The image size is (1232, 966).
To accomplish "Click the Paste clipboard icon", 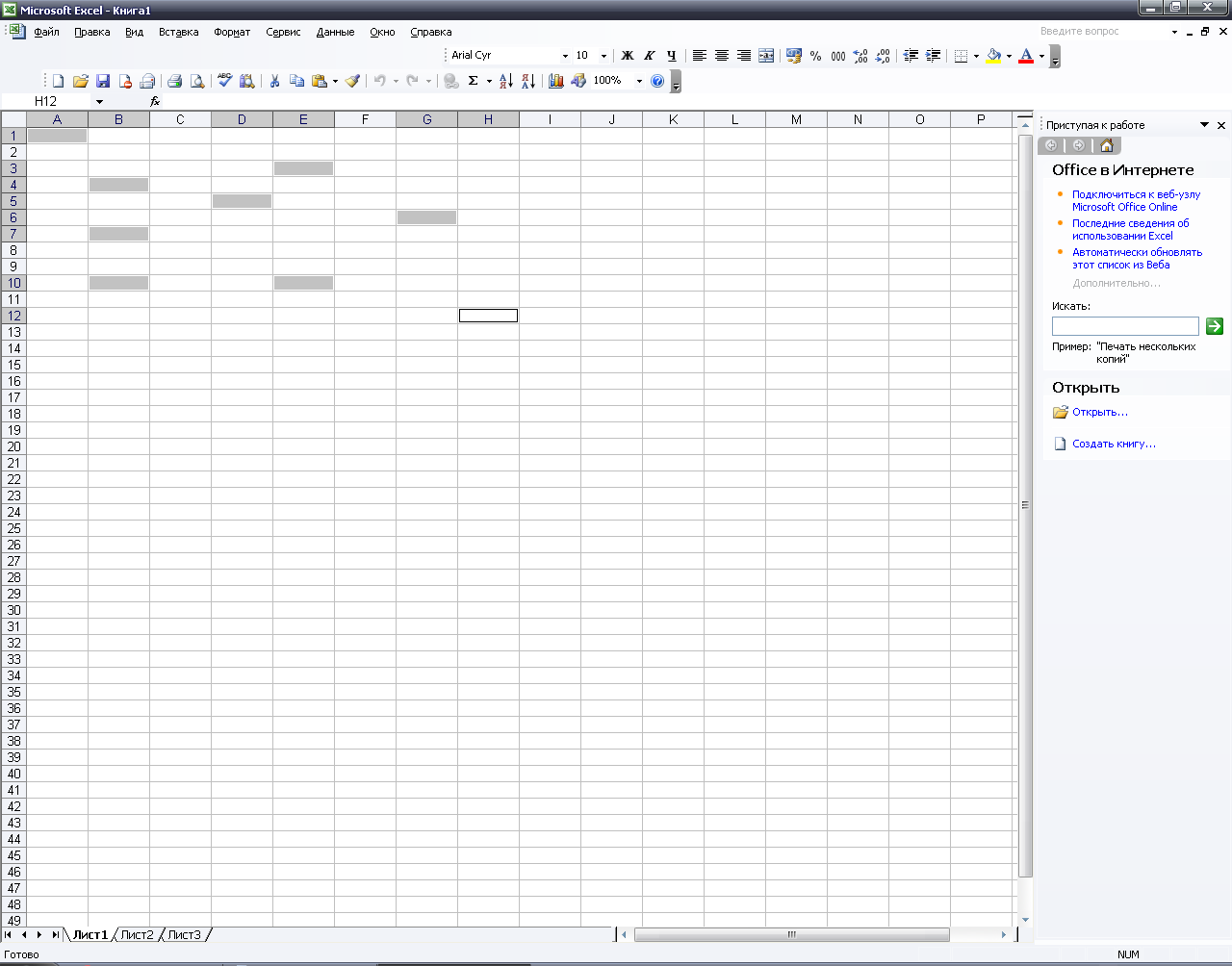I will (x=320, y=82).
